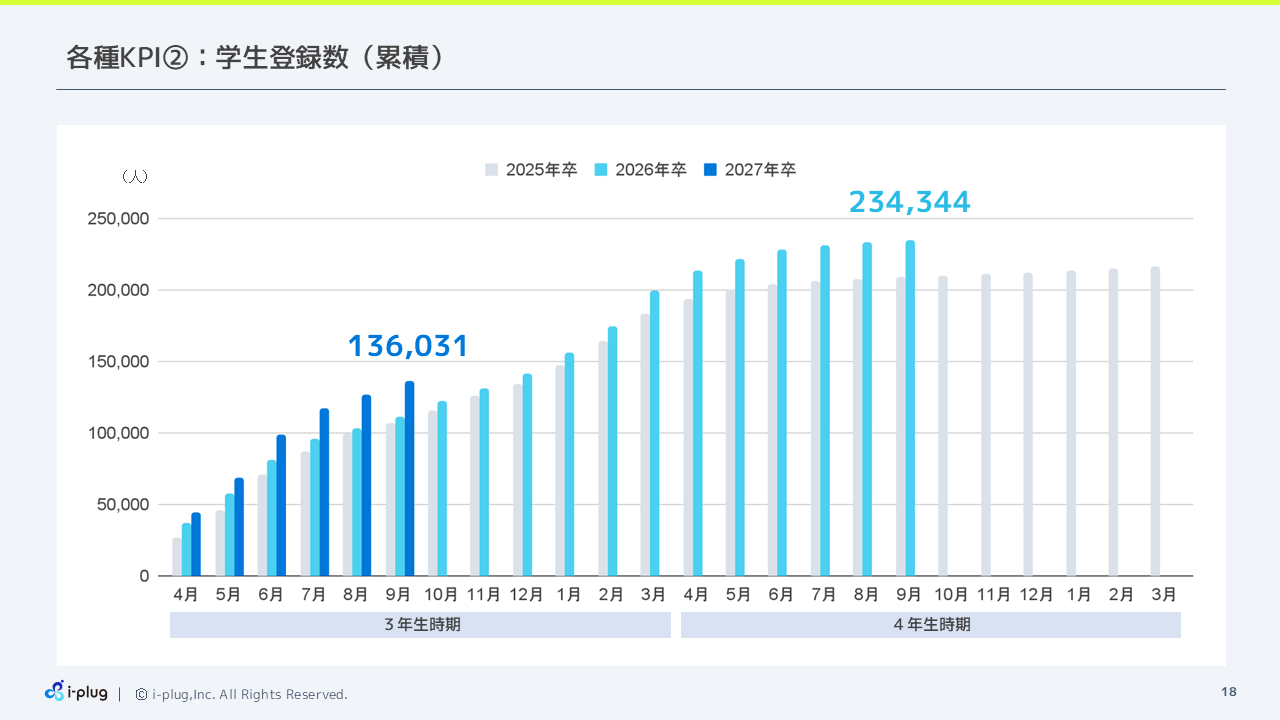
Task: Click the 234,344 data label
Action: 910,202
